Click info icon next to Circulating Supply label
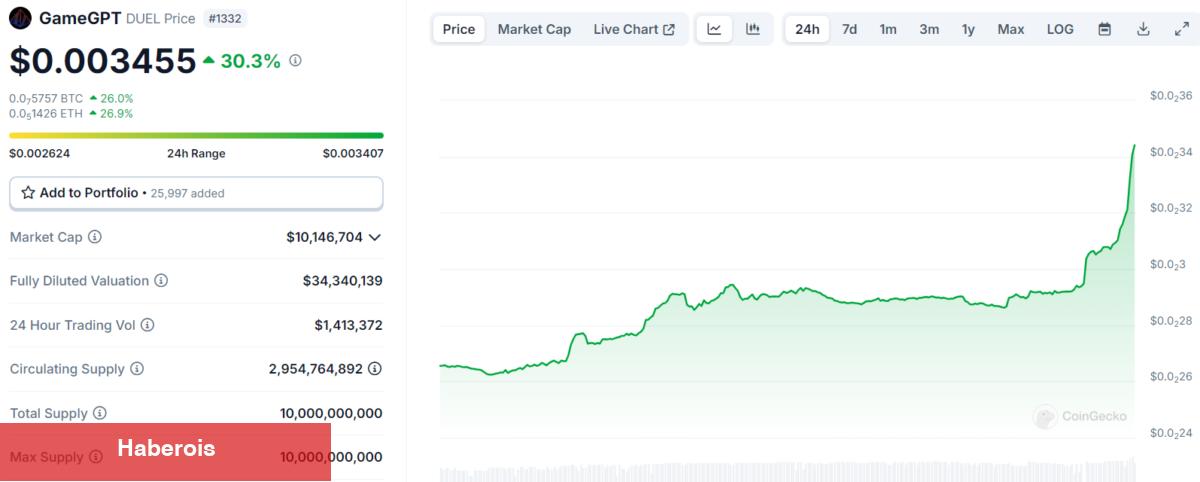This screenshot has height=482, width=1200. [137, 369]
